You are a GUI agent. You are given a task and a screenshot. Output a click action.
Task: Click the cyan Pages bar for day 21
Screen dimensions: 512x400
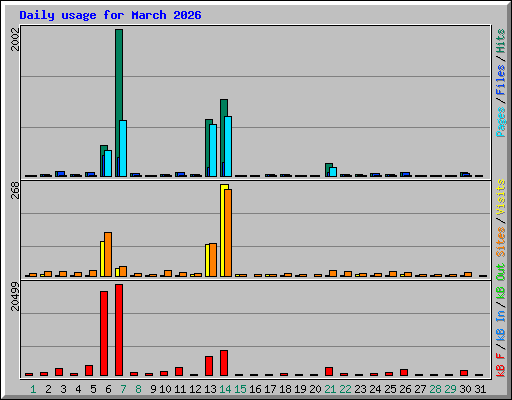[x=333, y=172]
